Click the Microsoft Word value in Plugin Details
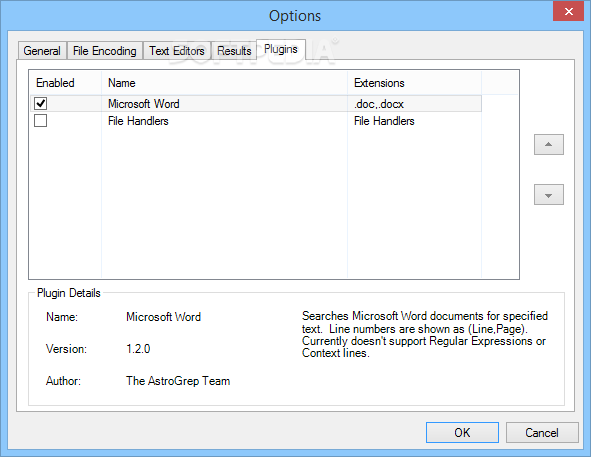 coord(163,317)
